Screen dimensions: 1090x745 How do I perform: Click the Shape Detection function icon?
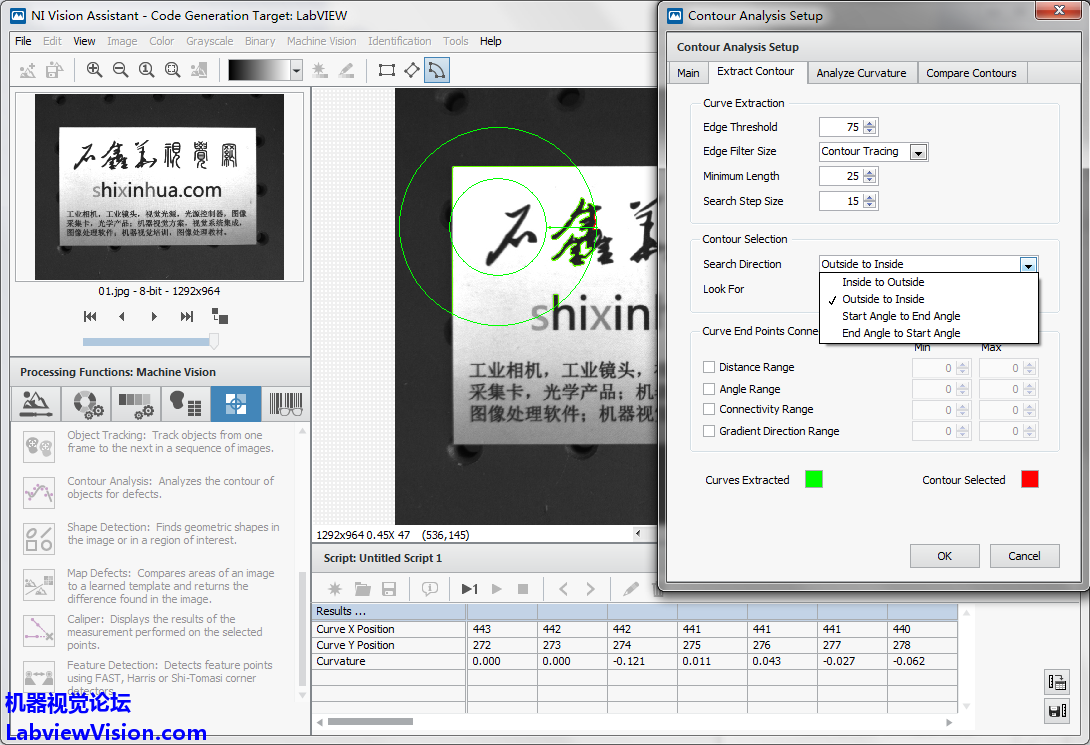click(x=39, y=538)
